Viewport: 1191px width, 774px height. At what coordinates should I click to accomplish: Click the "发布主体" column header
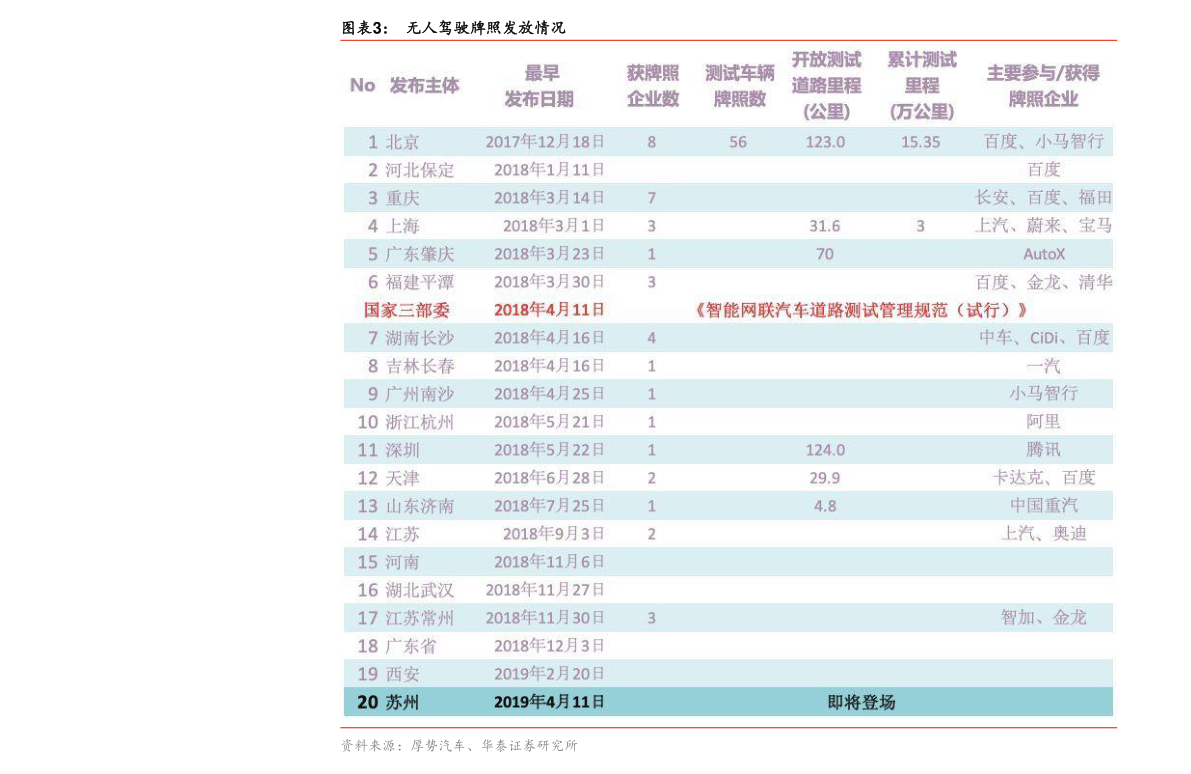pyautogui.click(x=424, y=86)
